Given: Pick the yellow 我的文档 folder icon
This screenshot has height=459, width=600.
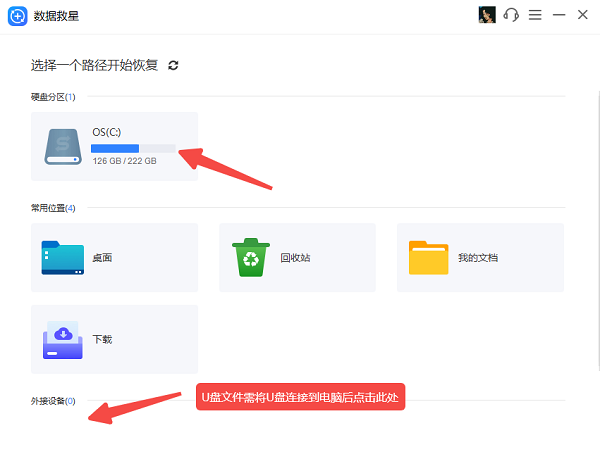Looking at the screenshot, I should 428,257.
